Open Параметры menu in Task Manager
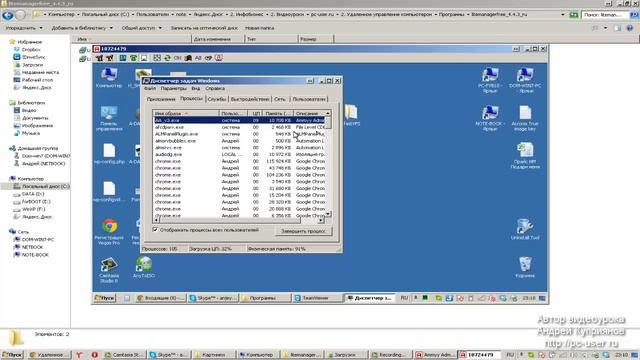The height and width of the screenshot is (360, 640). [173, 89]
